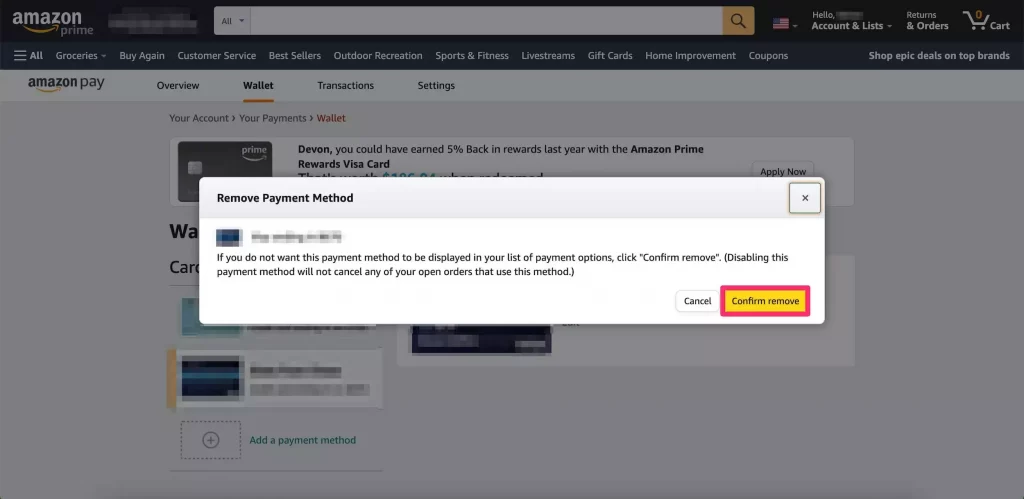Expand the All search category dropdown

(x=232, y=21)
